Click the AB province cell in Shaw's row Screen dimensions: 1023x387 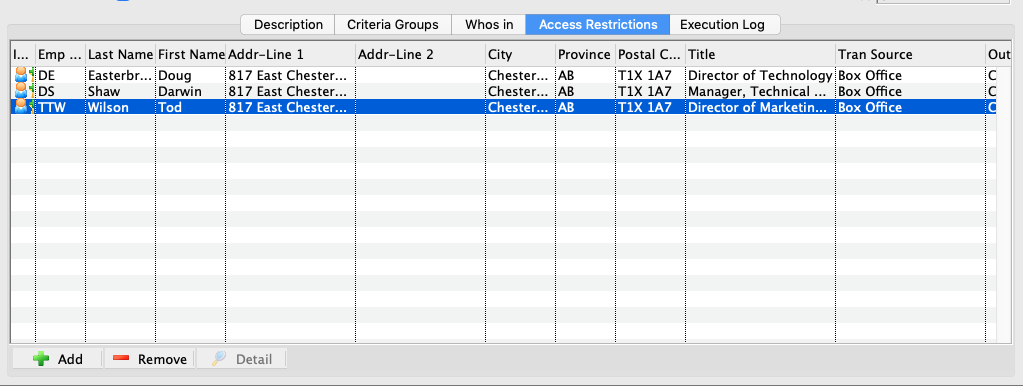tap(585, 91)
